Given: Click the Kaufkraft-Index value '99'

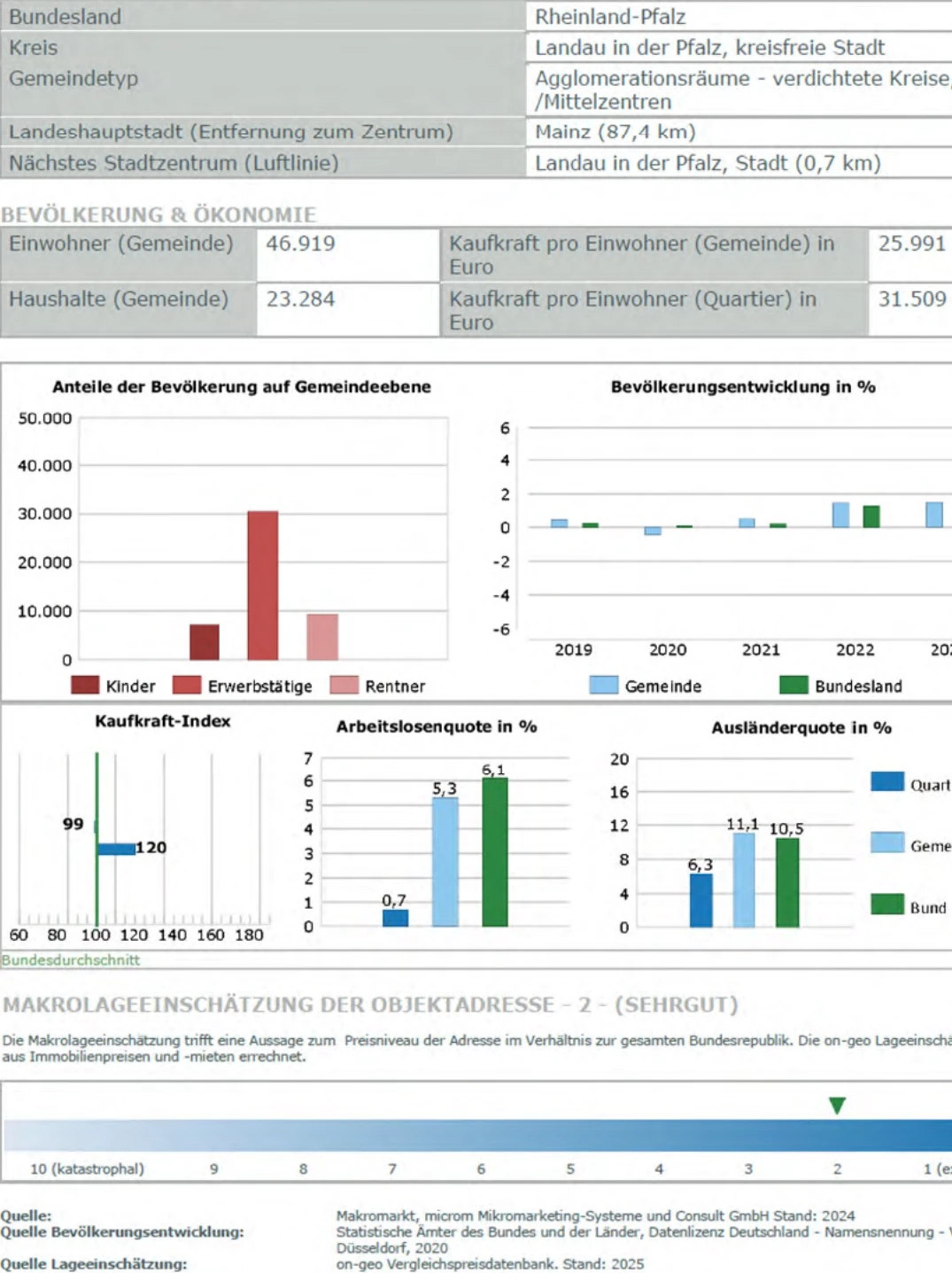Looking at the screenshot, I should (x=73, y=825).
